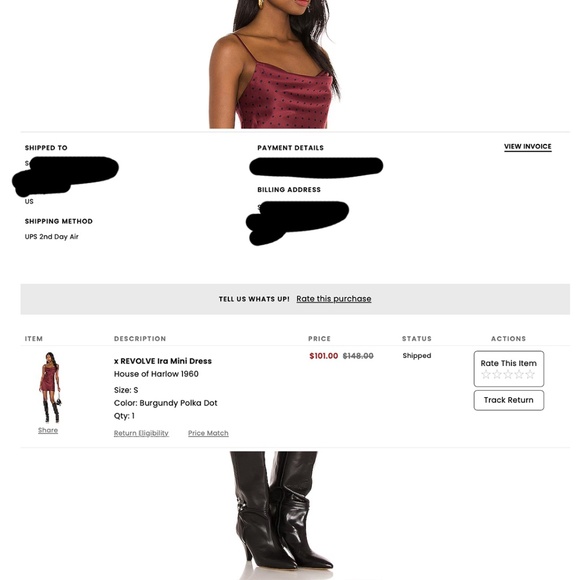Click the black boots image at bottom
The height and width of the screenshot is (580, 580).
(282, 514)
